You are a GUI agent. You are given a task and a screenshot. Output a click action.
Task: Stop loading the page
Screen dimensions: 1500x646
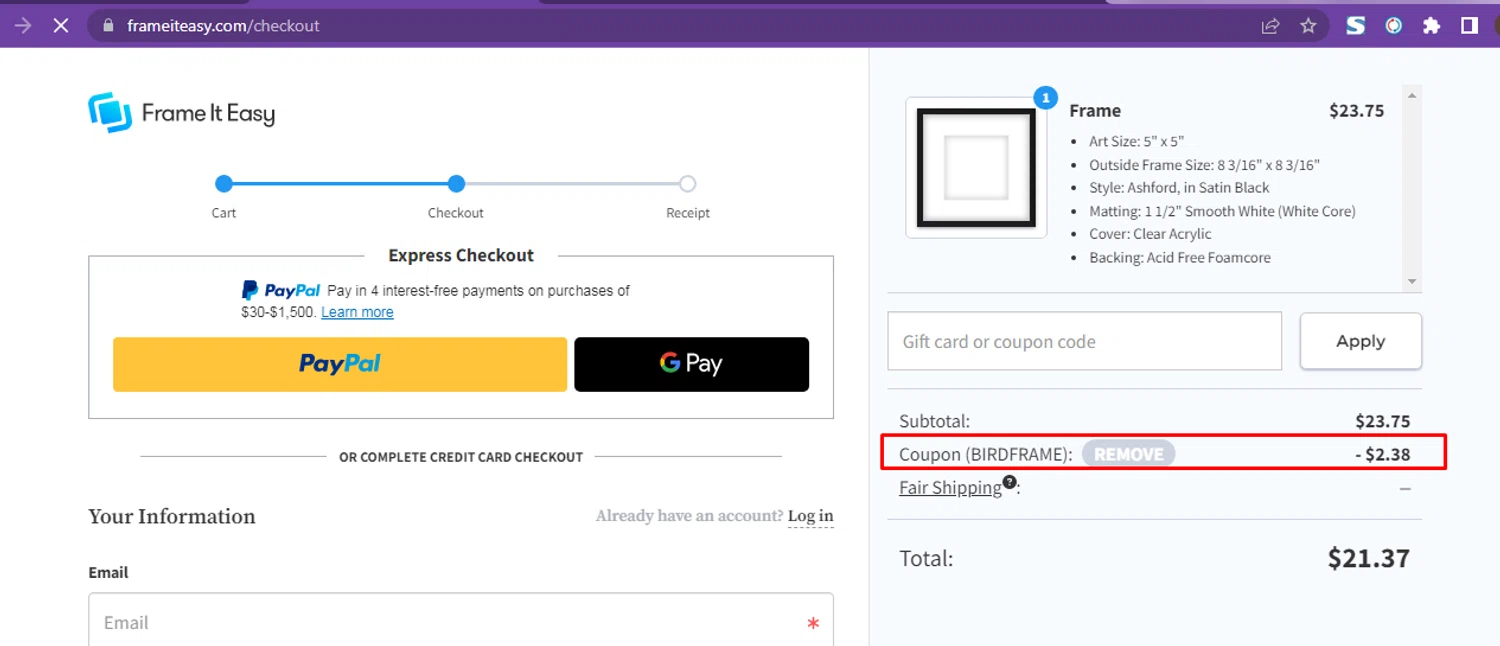(61, 26)
